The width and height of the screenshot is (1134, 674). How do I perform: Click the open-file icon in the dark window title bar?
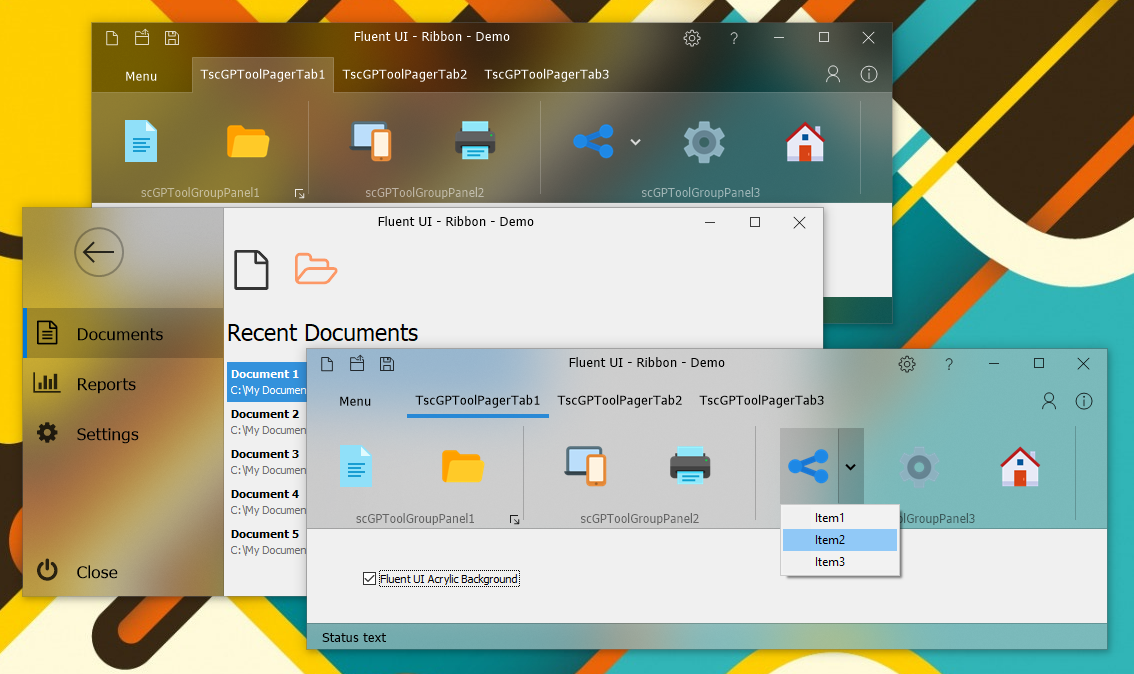[x=142, y=38]
